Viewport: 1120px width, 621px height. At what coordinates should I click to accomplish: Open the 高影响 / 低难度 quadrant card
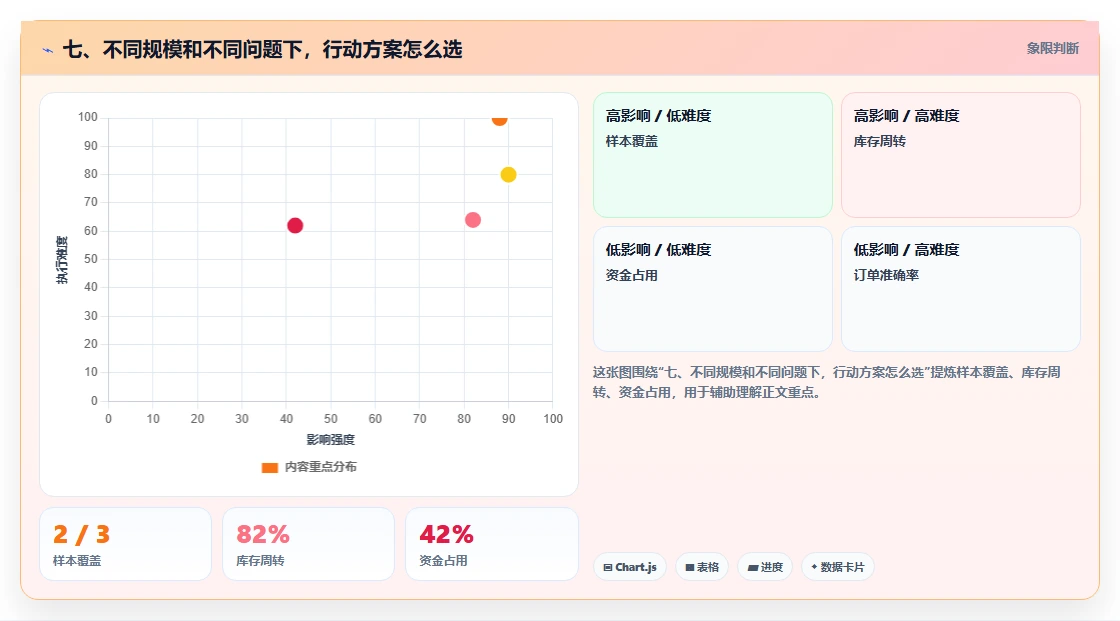712,154
